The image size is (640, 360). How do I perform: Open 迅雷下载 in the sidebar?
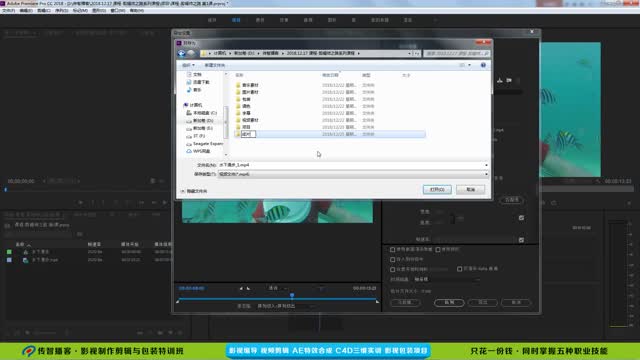click(198, 82)
